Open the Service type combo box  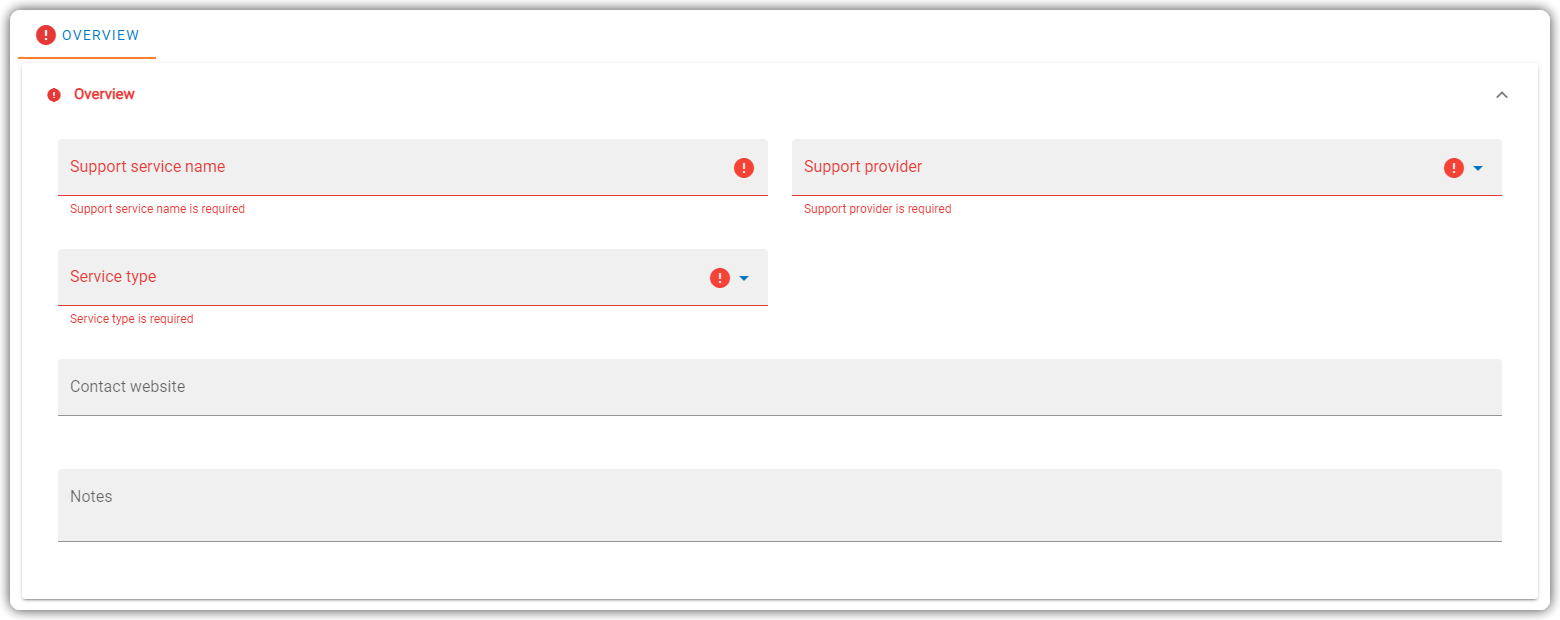pyautogui.click(x=413, y=277)
